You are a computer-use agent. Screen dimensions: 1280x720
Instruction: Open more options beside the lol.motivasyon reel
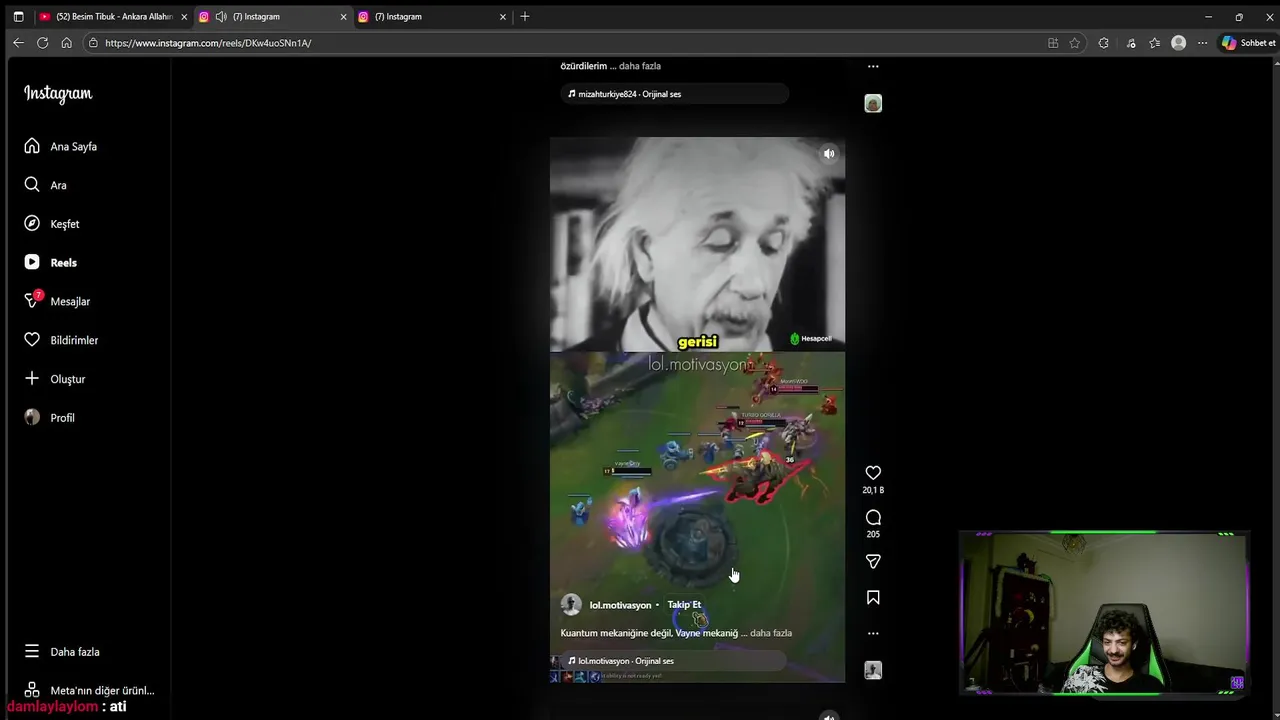(873, 633)
